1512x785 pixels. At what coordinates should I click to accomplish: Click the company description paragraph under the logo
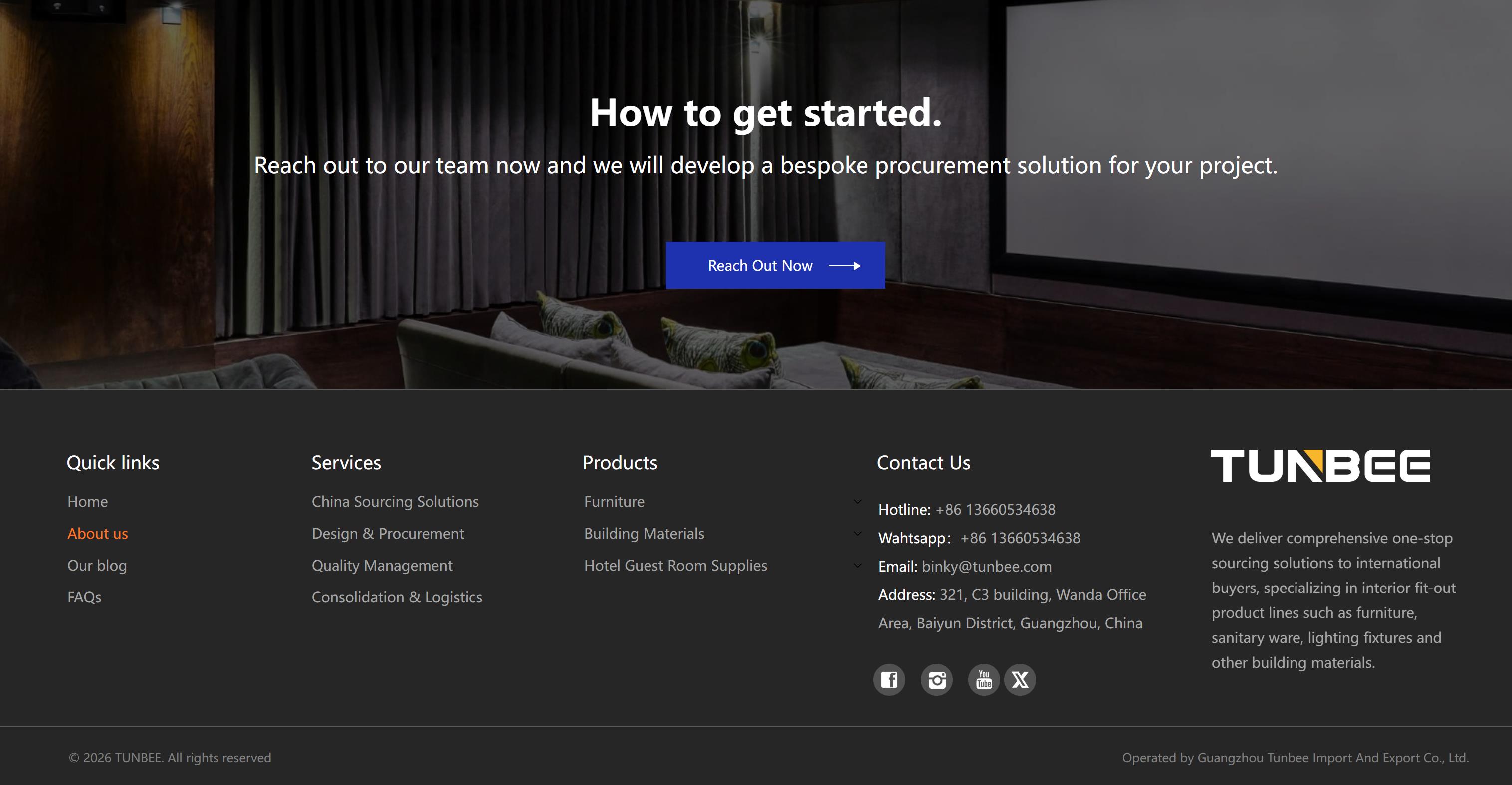1333,600
